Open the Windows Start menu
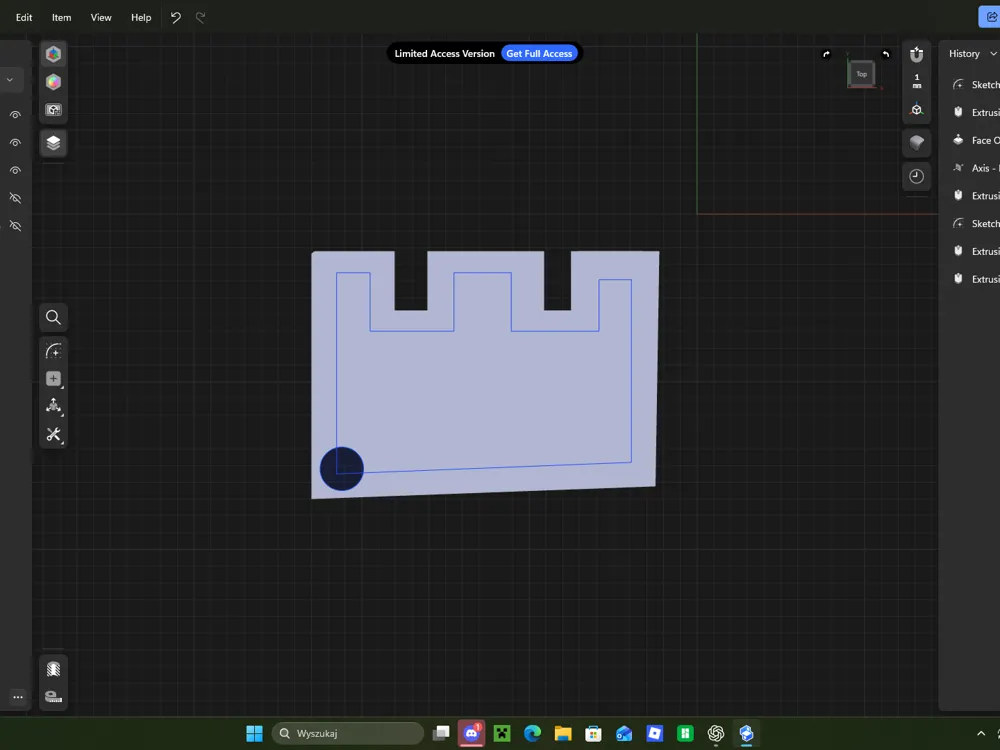The width and height of the screenshot is (1000, 750). coord(254,733)
